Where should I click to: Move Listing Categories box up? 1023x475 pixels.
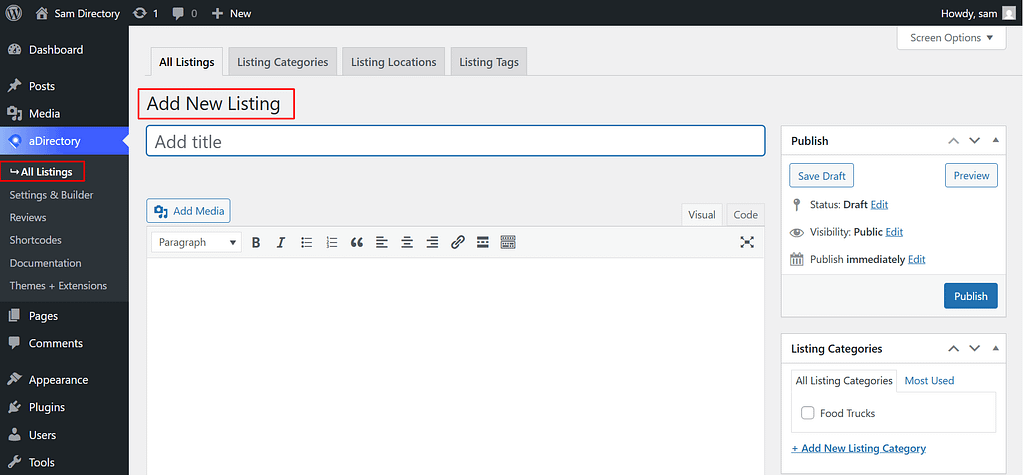[x=954, y=348]
